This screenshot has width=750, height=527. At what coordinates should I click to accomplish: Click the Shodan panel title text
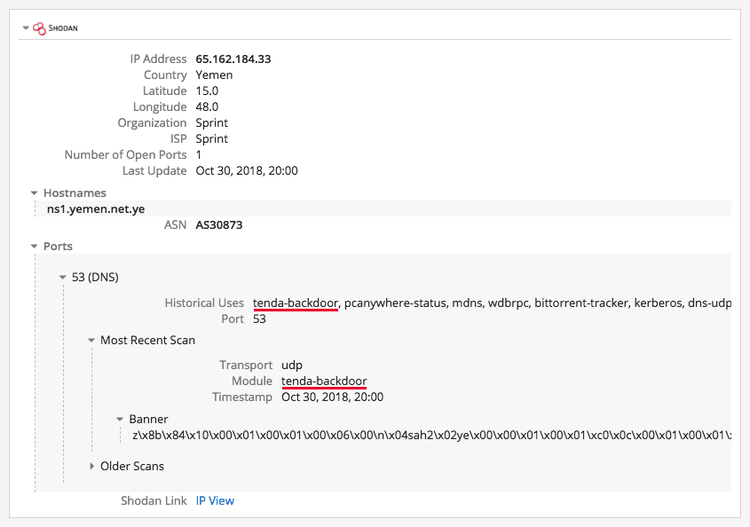pyautogui.click(x=63, y=29)
